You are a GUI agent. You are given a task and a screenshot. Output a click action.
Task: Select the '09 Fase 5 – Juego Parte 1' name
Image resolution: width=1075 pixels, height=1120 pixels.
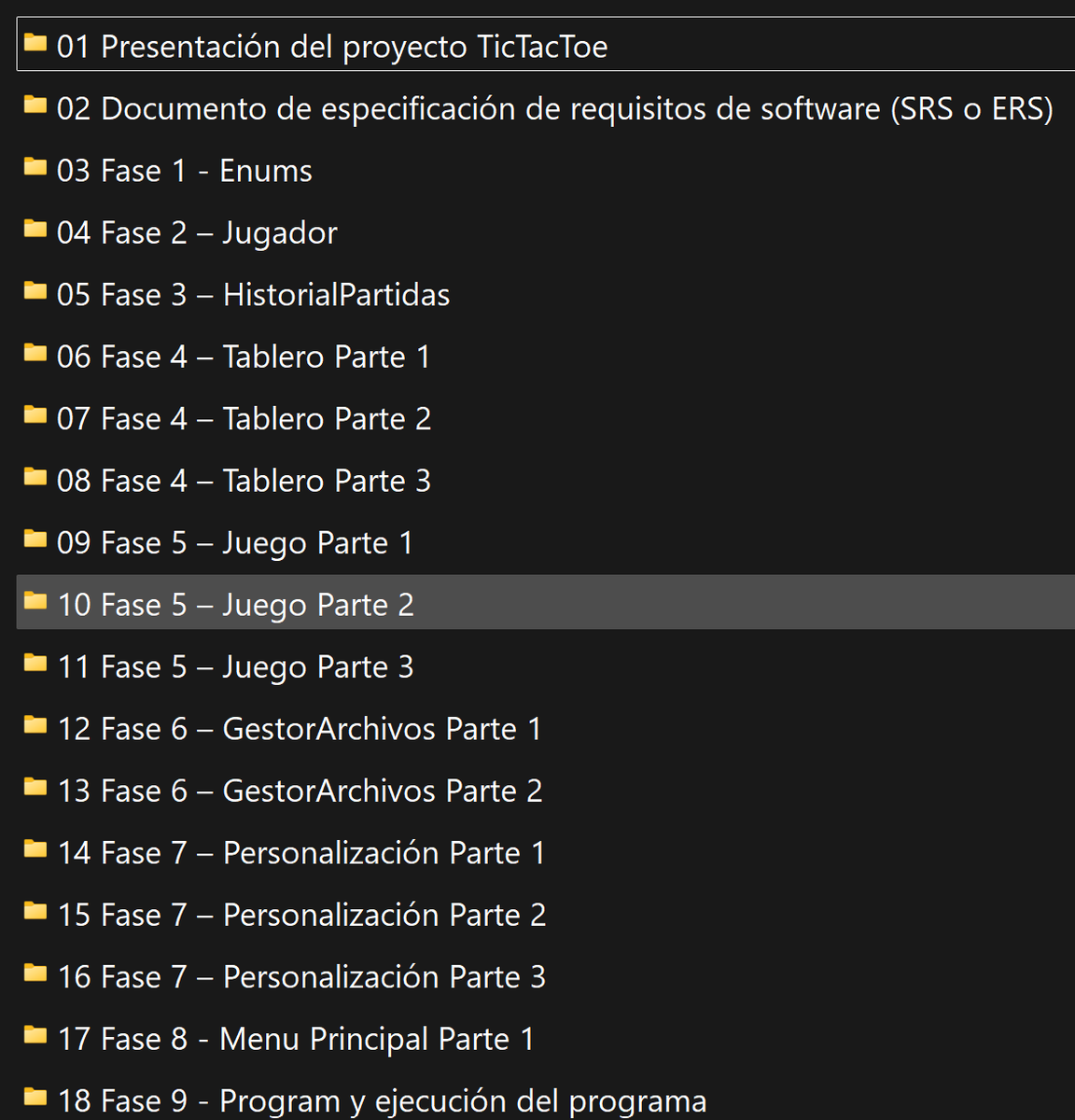[x=235, y=542]
